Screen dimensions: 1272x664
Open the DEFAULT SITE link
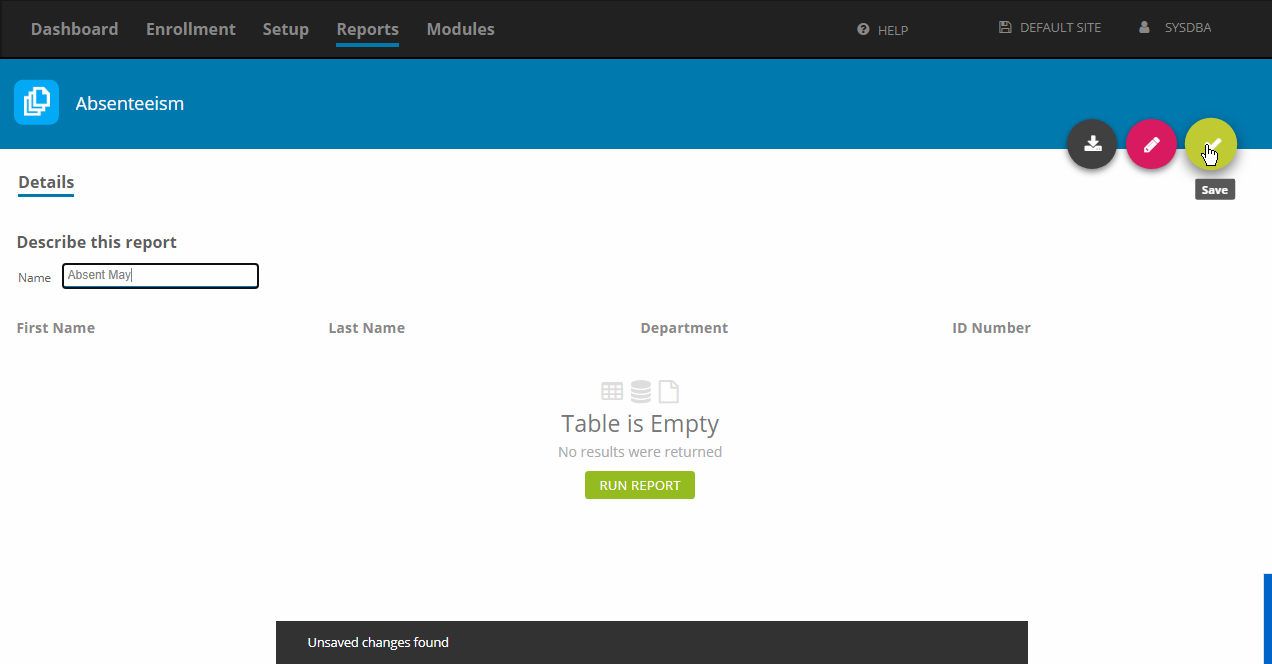coord(1059,27)
